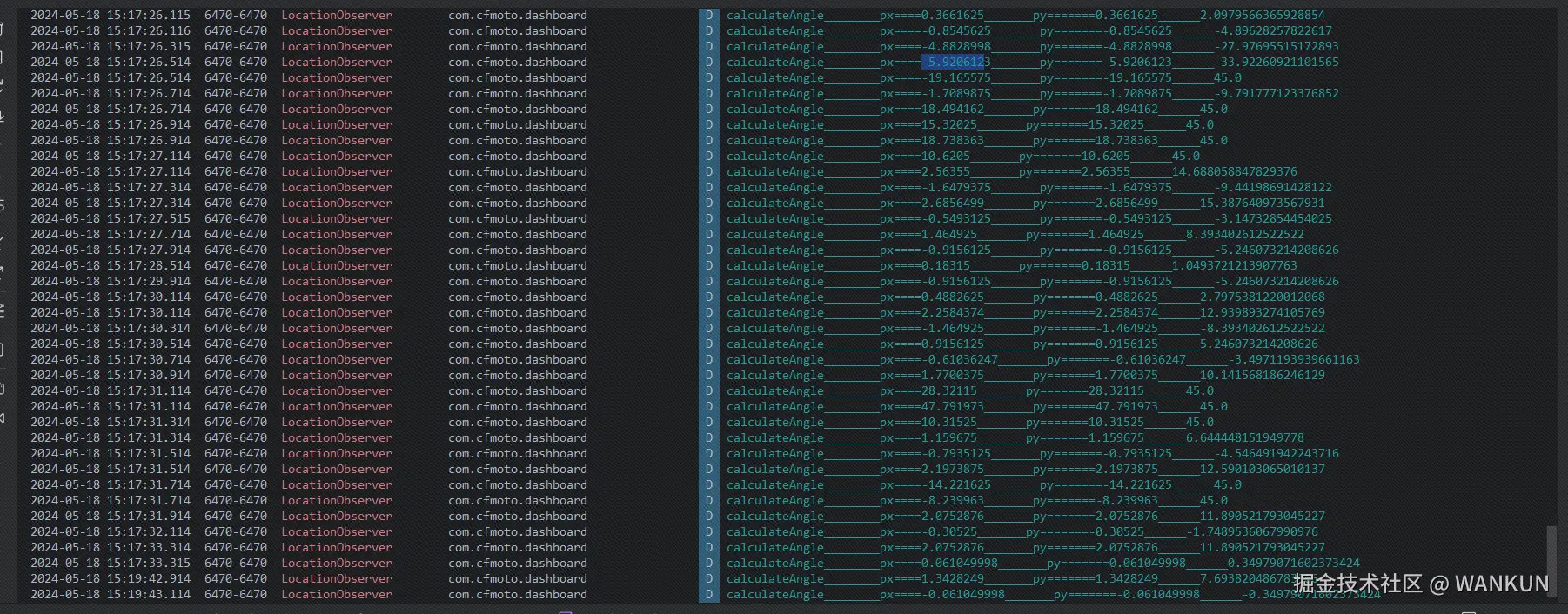Click px value -19.165575
This screenshot has width=1568, height=614.
956,77
